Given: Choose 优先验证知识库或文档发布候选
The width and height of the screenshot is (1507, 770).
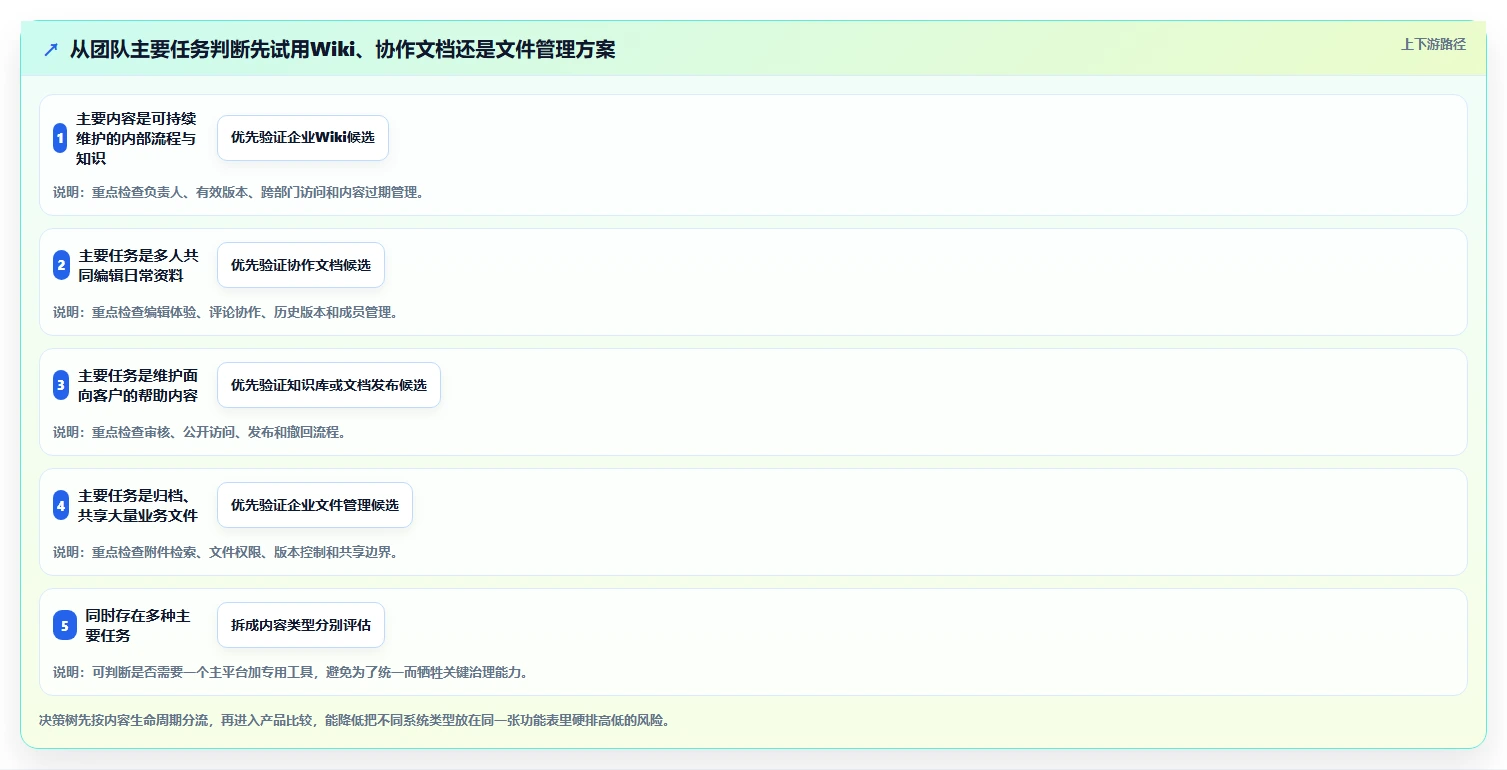Looking at the screenshot, I should tap(329, 385).
